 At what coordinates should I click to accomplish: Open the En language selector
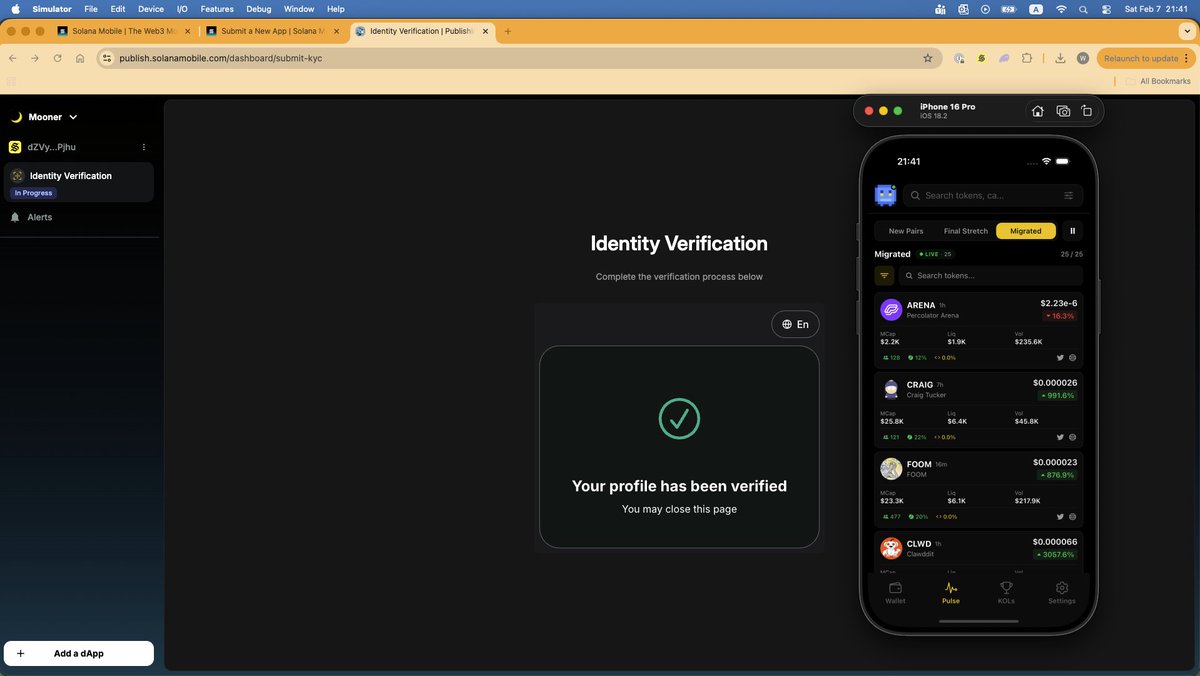796,324
